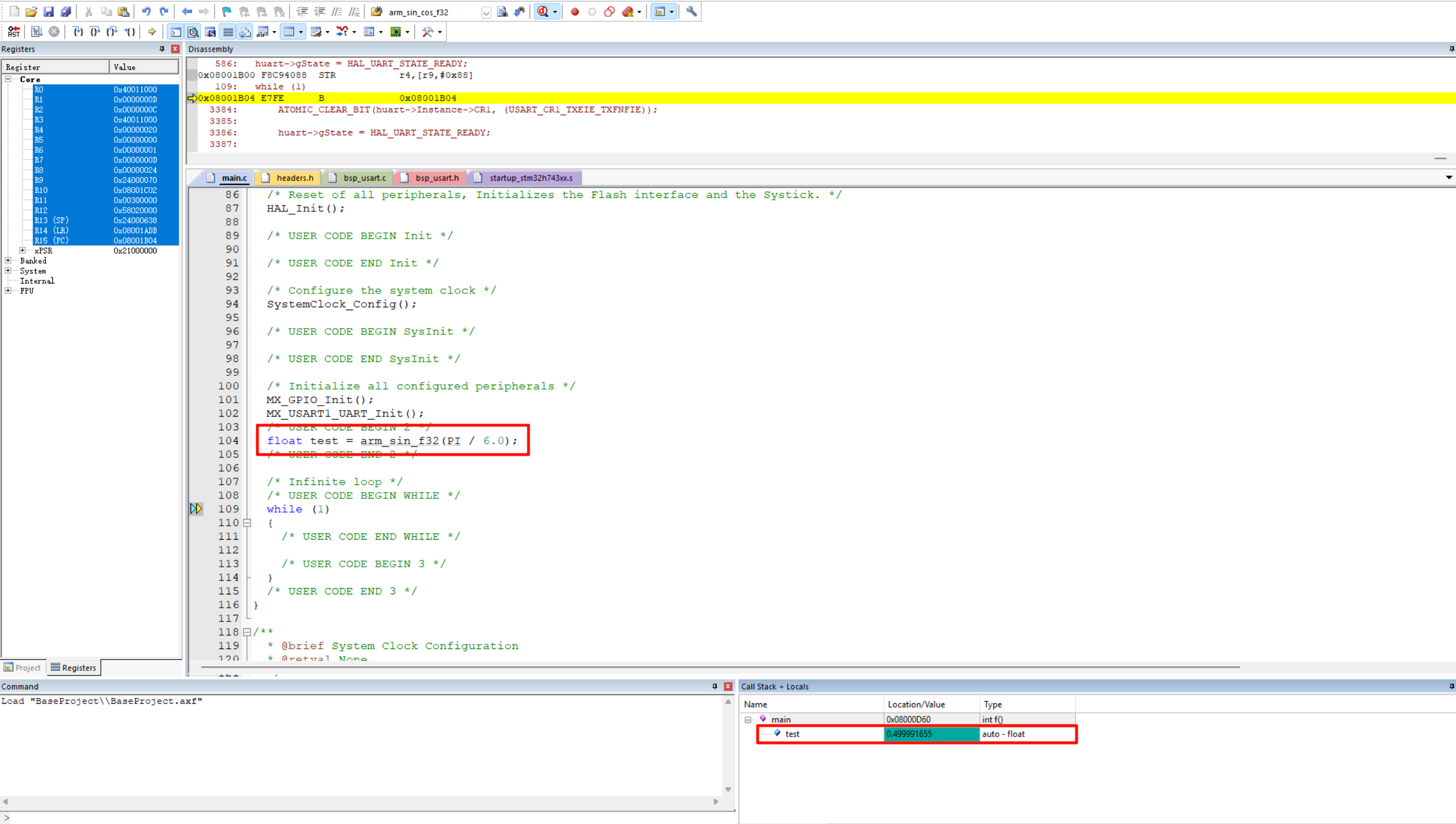
Task: Click the Start/Stop Debug Session icon
Action: (x=543, y=12)
